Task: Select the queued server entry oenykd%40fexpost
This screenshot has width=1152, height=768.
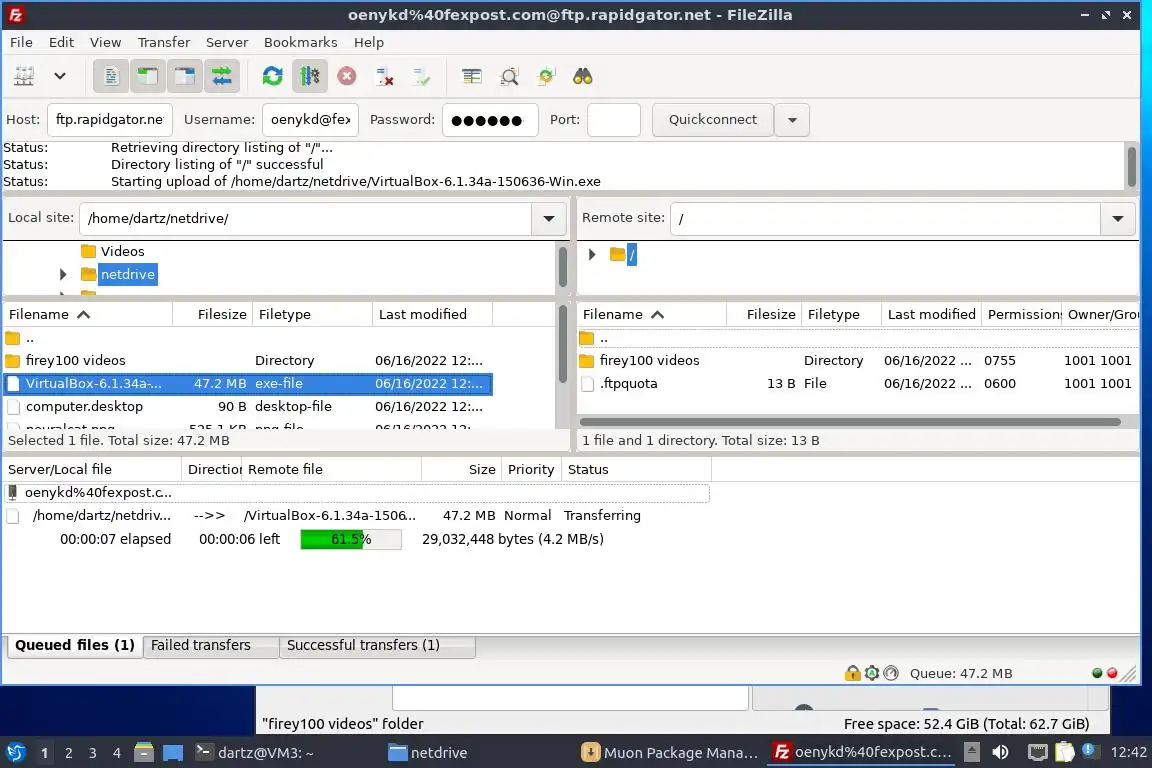Action: tap(356, 492)
